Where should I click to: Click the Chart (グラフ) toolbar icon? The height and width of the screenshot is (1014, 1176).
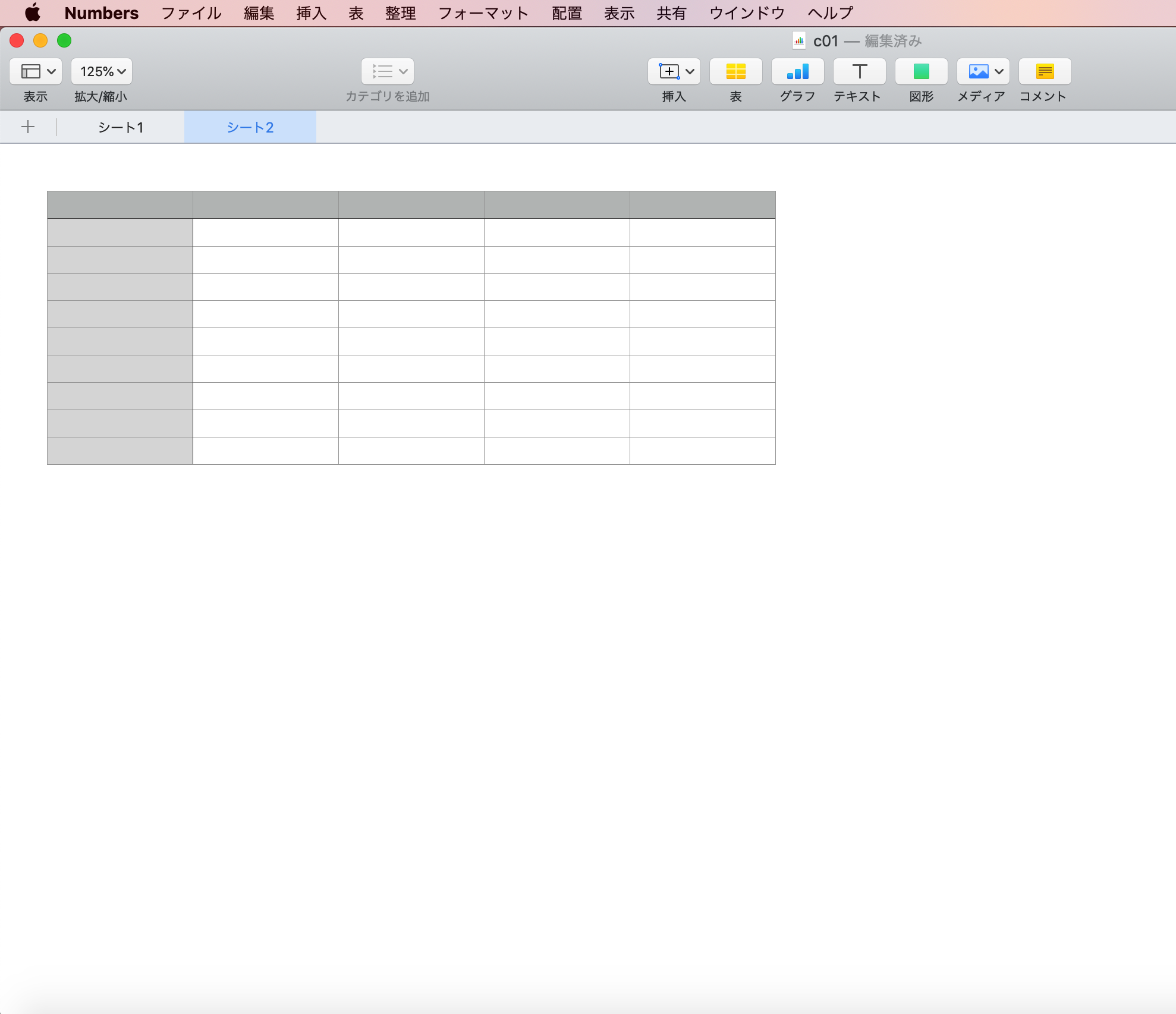[x=797, y=71]
